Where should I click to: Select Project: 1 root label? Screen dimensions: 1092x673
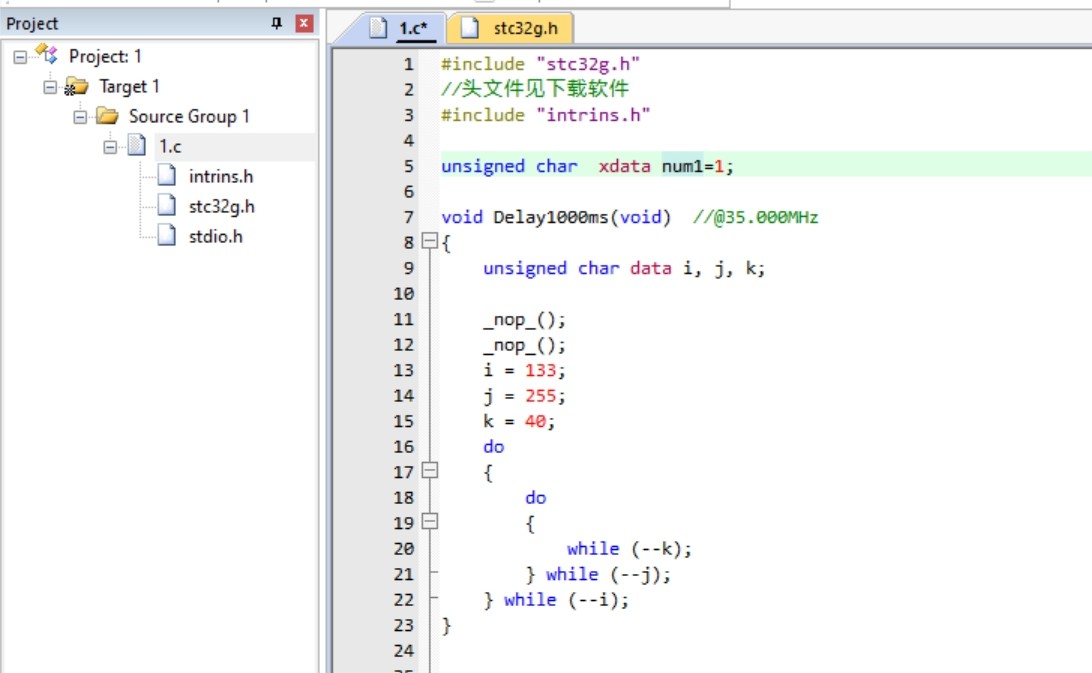[105, 56]
